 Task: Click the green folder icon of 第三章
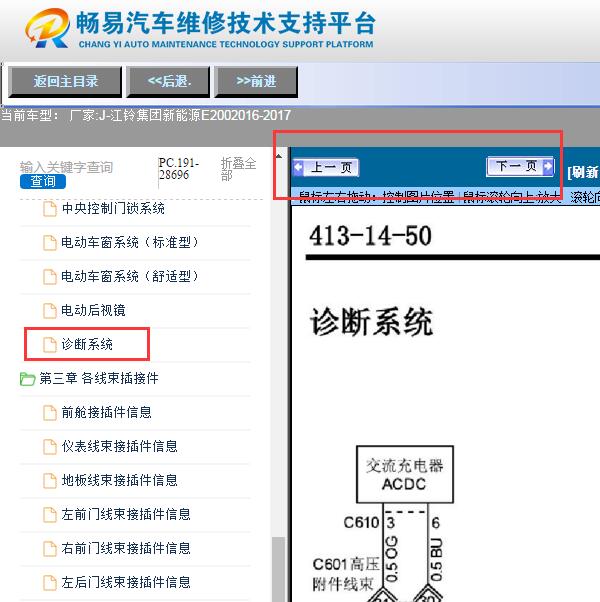pos(27,379)
